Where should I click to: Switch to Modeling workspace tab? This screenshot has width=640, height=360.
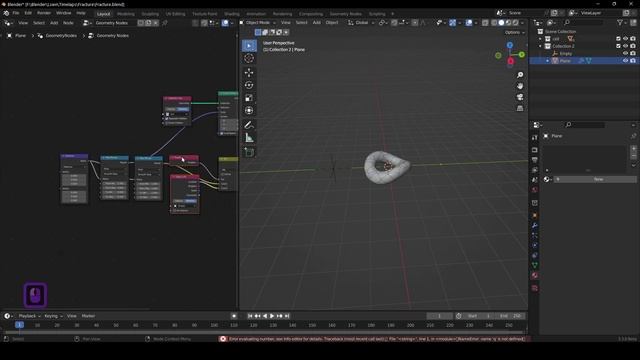coord(126,14)
